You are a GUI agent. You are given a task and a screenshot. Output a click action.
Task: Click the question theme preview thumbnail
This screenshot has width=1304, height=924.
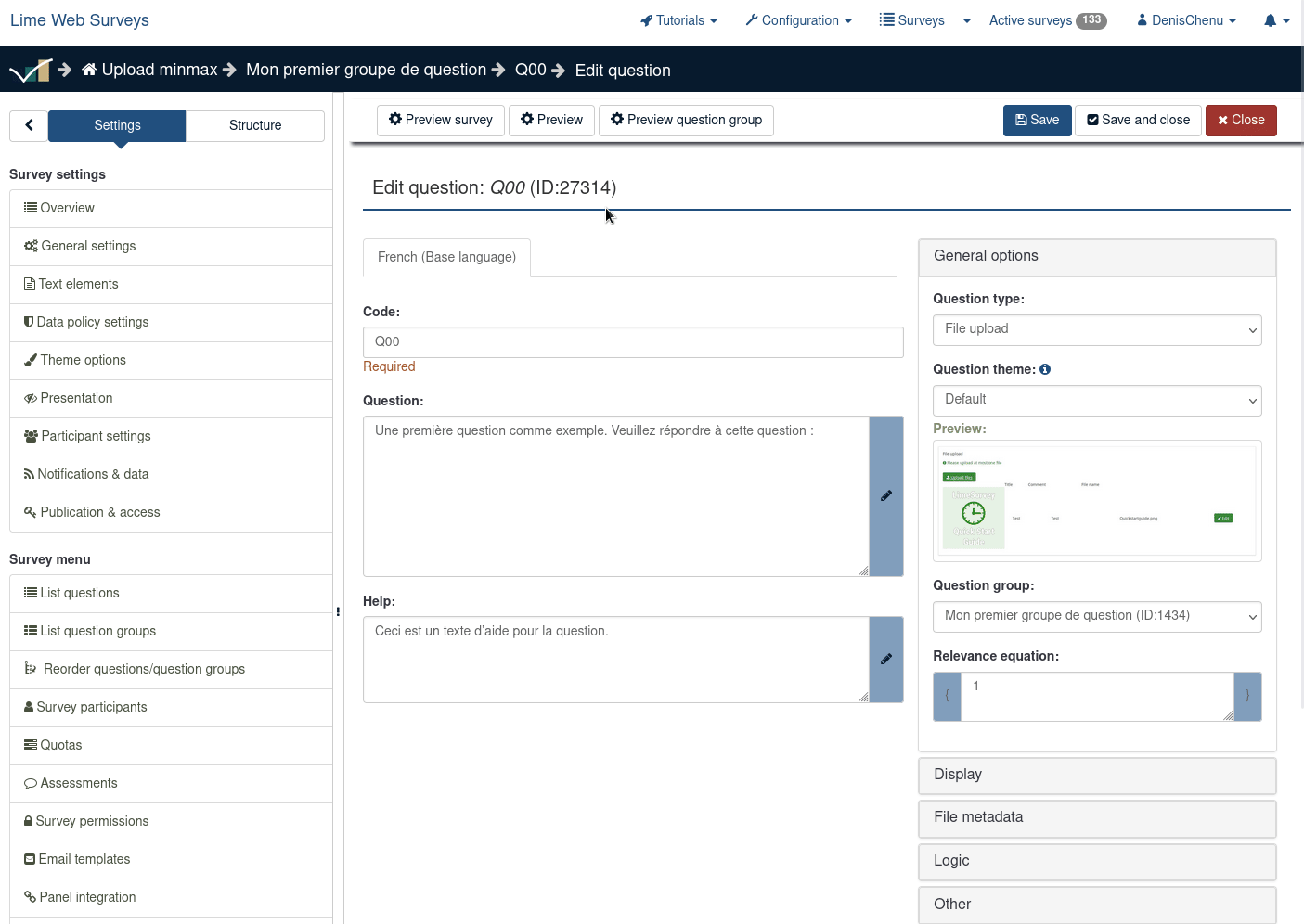1096,501
